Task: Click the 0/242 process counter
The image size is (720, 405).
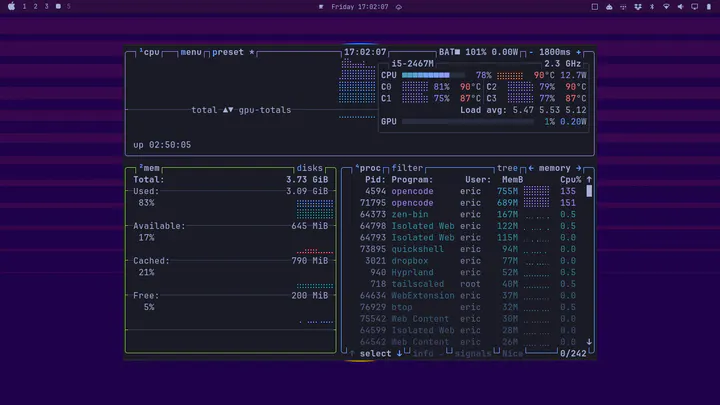Action: pyautogui.click(x=573, y=354)
